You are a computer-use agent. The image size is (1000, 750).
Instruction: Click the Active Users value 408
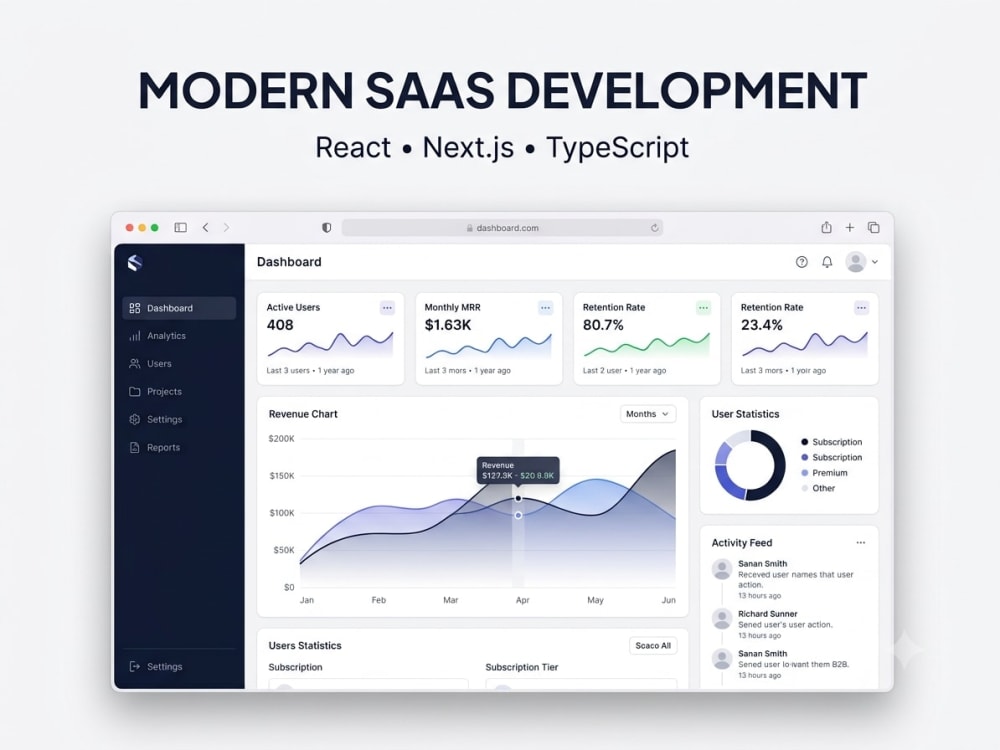(x=280, y=325)
